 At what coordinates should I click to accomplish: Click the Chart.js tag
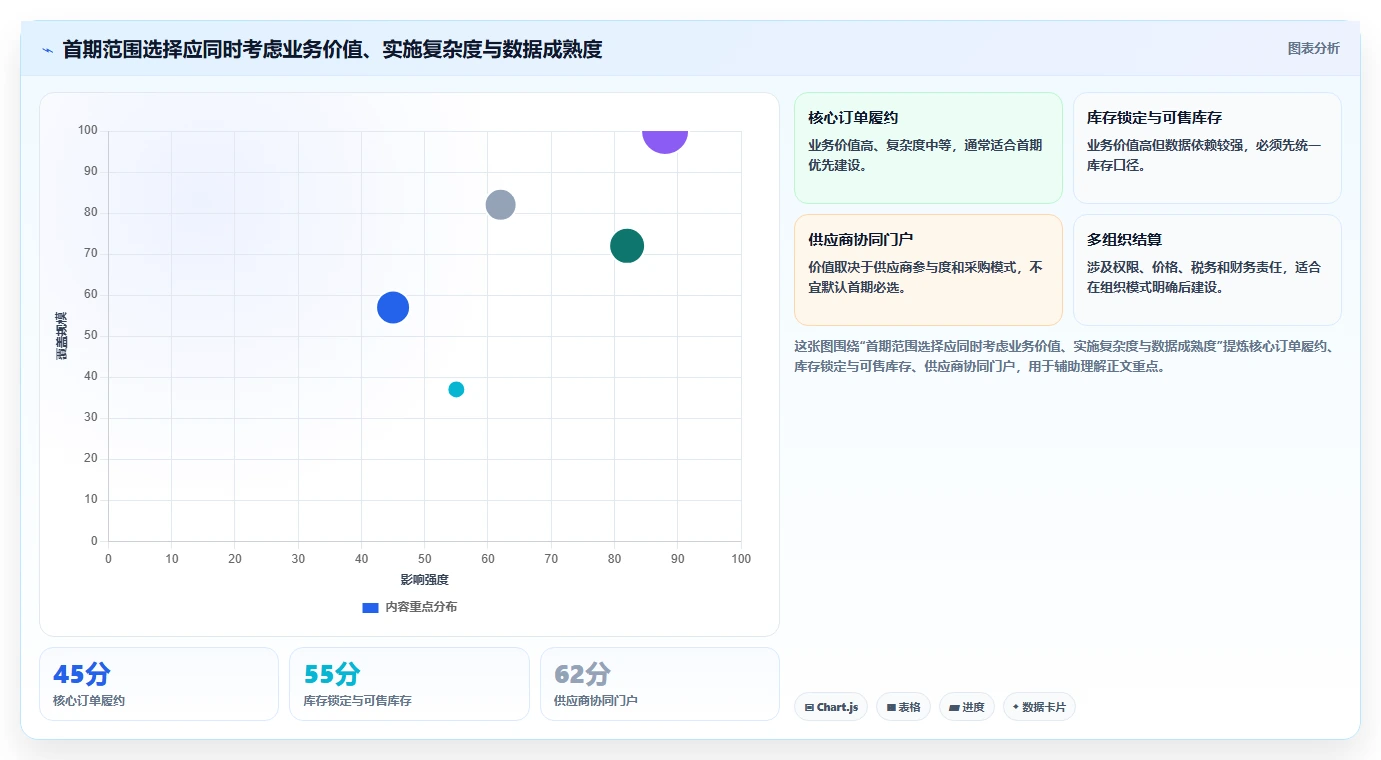[831, 707]
